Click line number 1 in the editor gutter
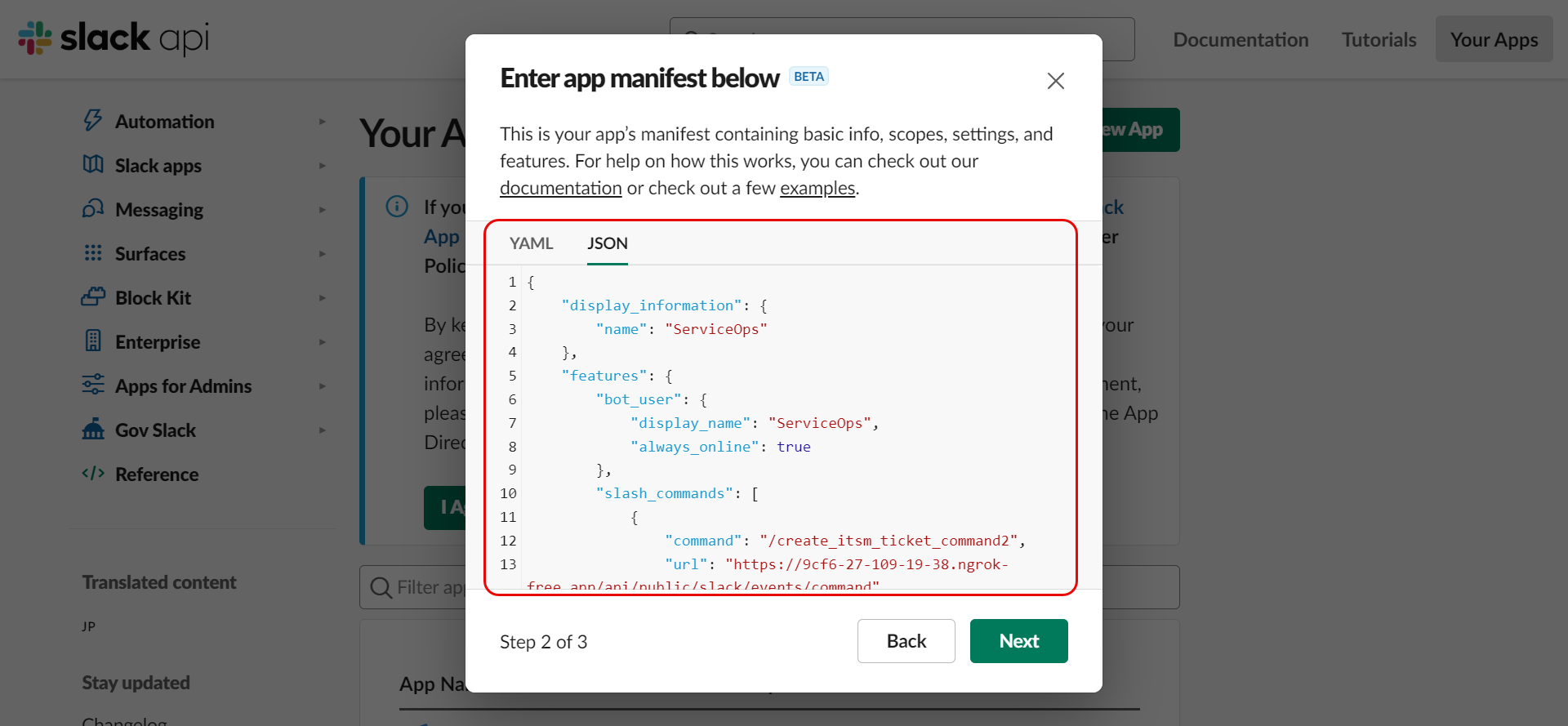The height and width of the screenshot is (726, 1568). 512,282
